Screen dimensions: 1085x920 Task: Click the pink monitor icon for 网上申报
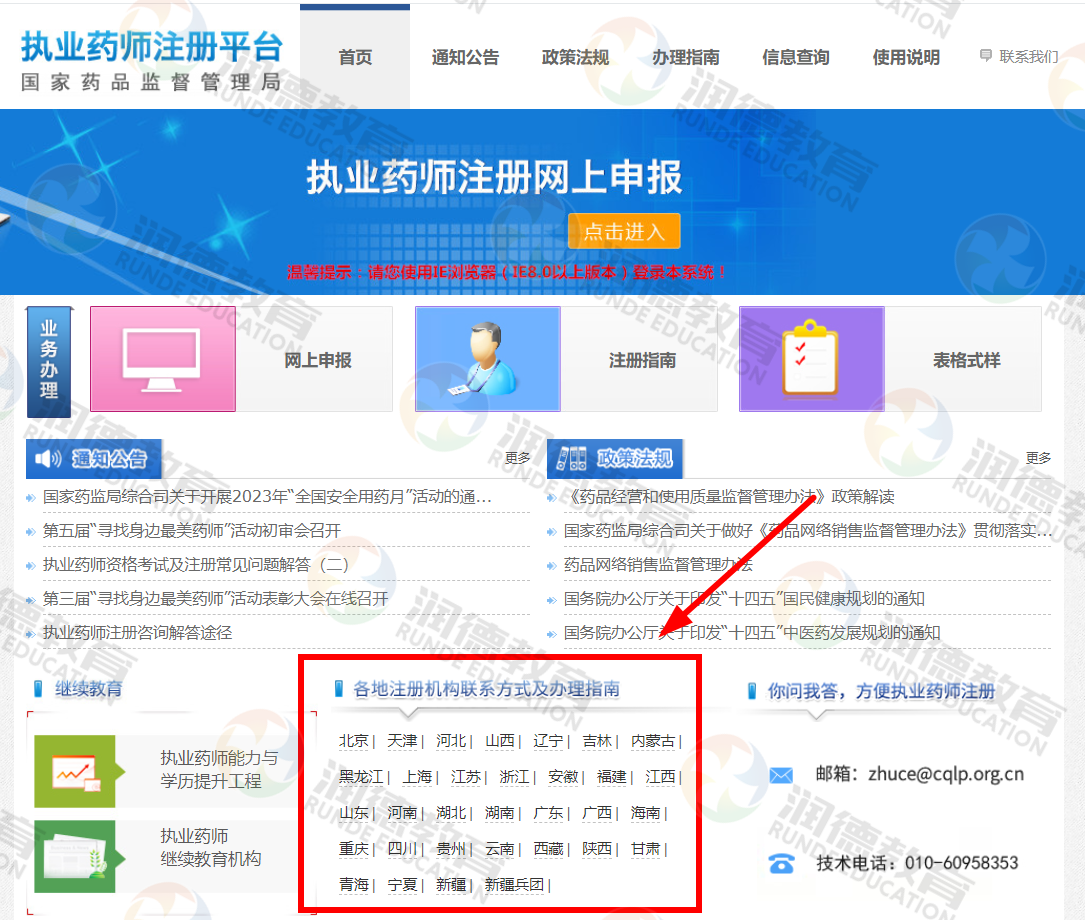(163, 359)
